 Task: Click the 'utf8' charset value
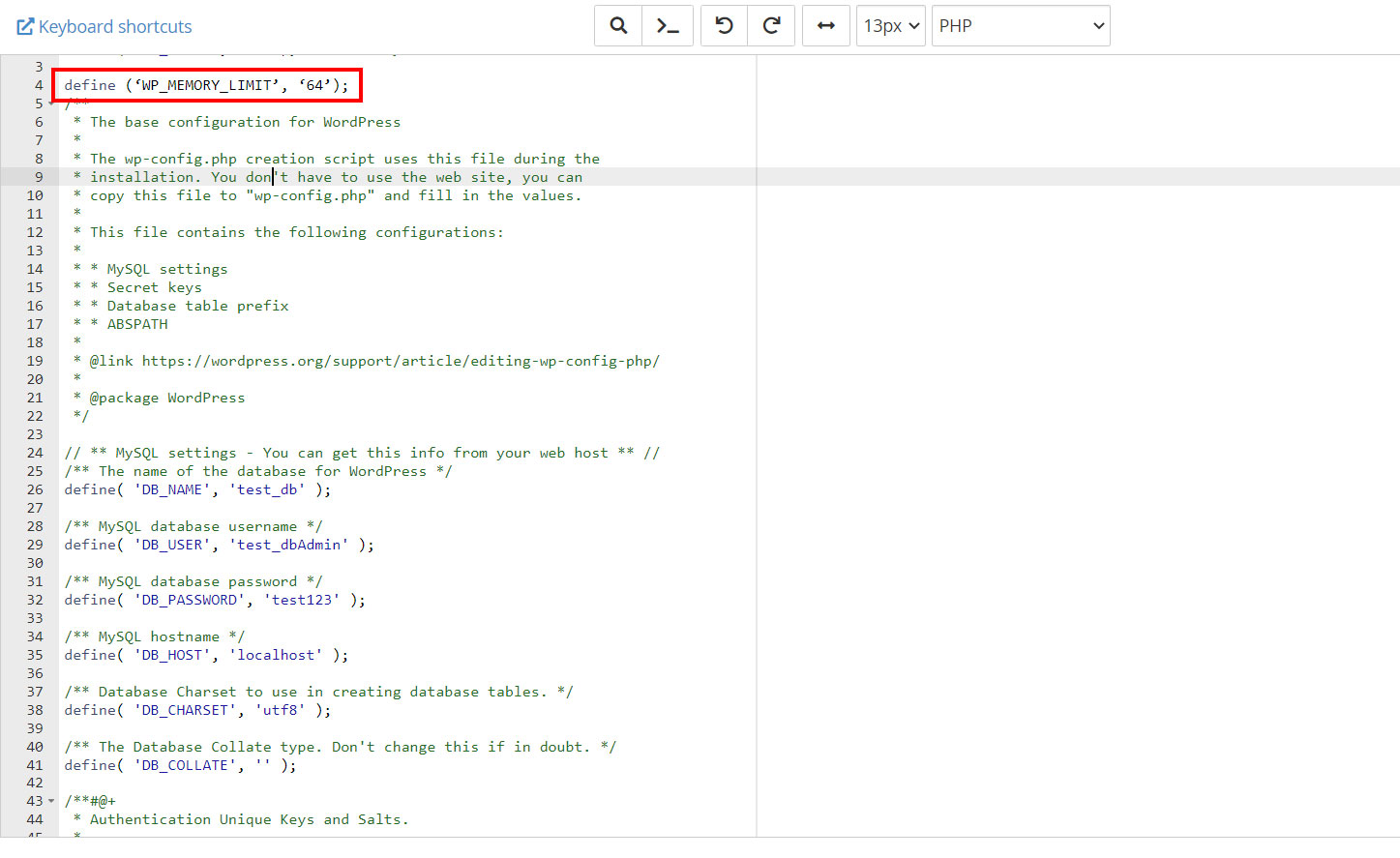280,710
